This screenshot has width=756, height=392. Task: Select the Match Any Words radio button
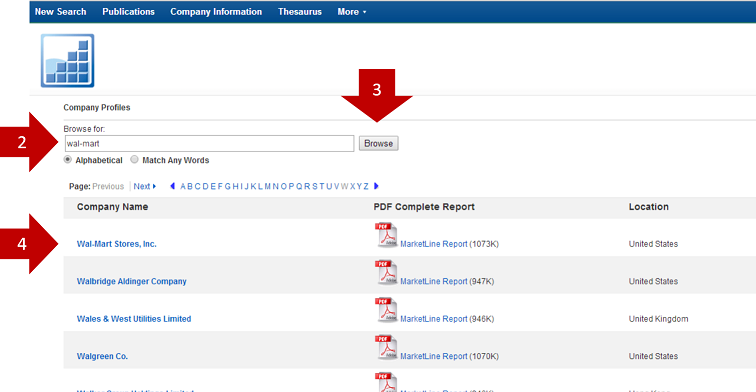[x=135, y=160]
